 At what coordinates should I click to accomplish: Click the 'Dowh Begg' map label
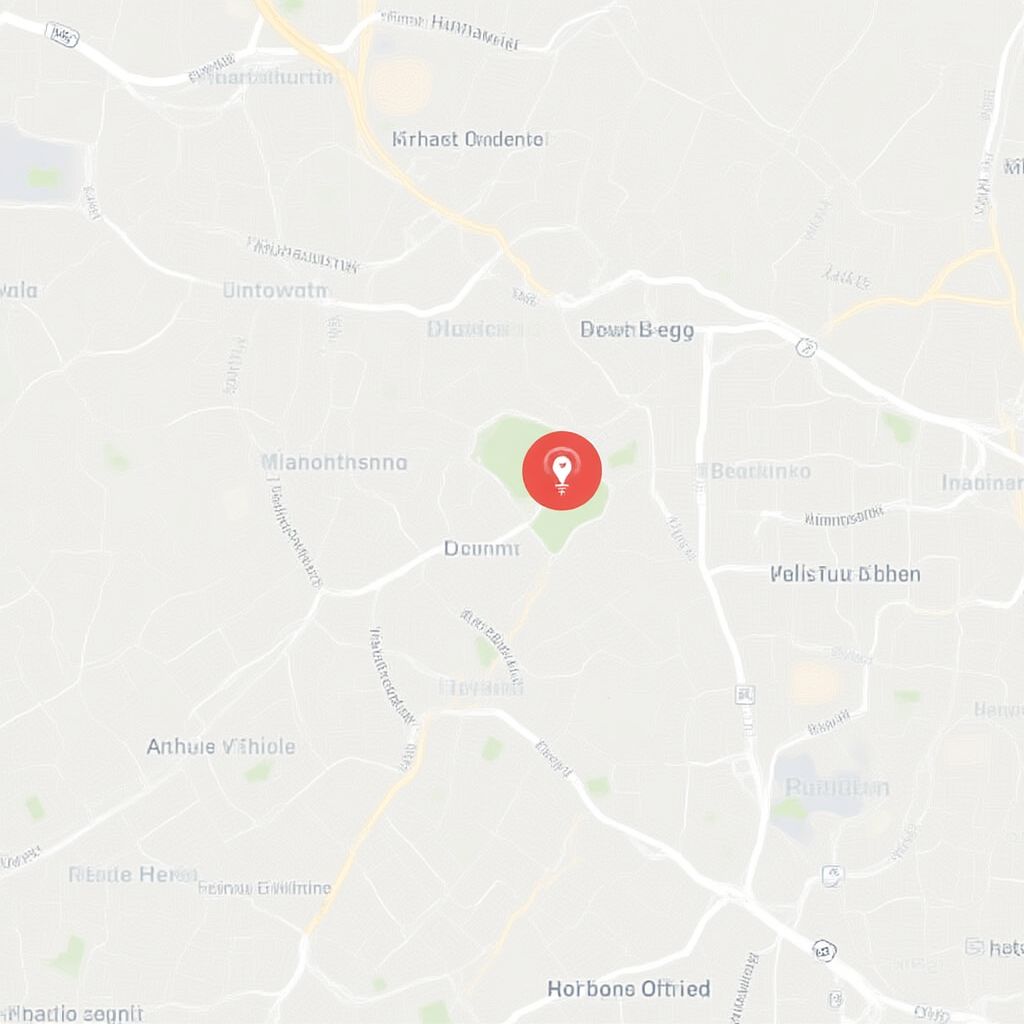coord(637,330)
